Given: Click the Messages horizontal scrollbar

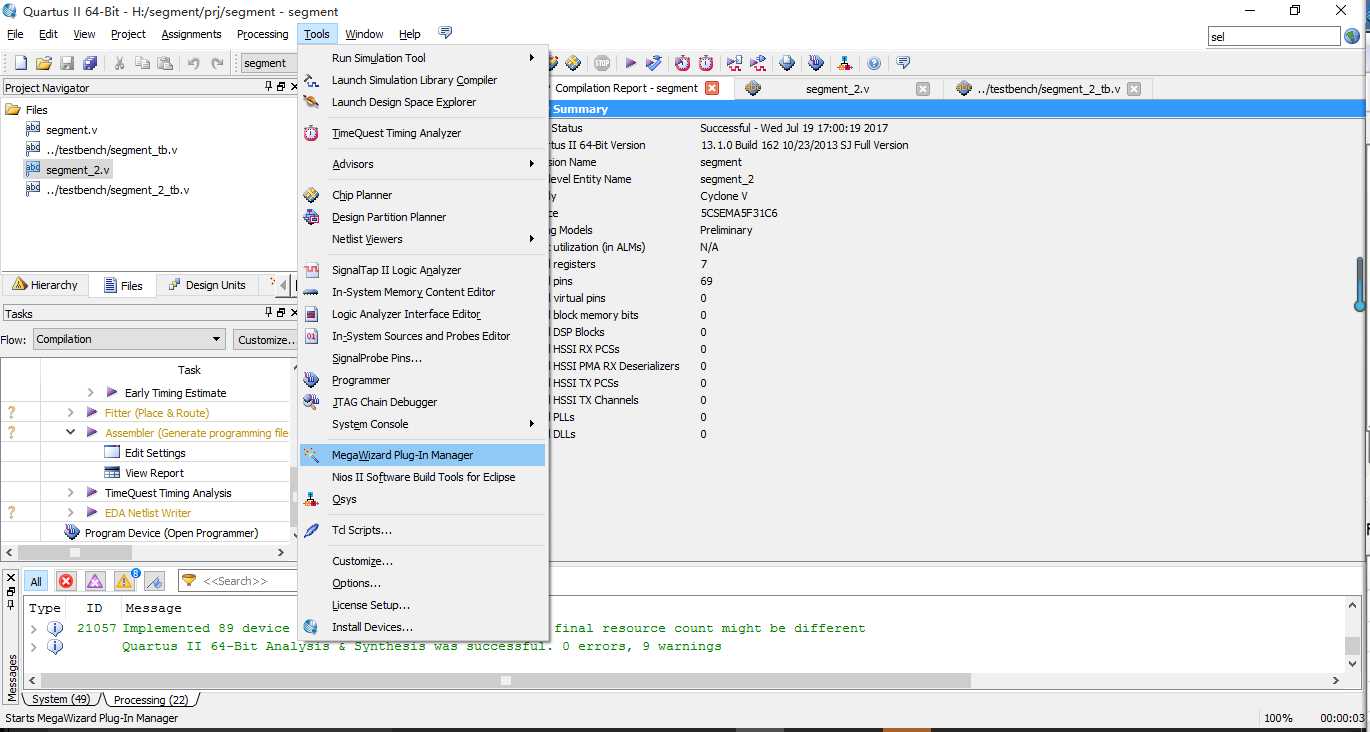Looking at the screenshot, I should 505,680.
